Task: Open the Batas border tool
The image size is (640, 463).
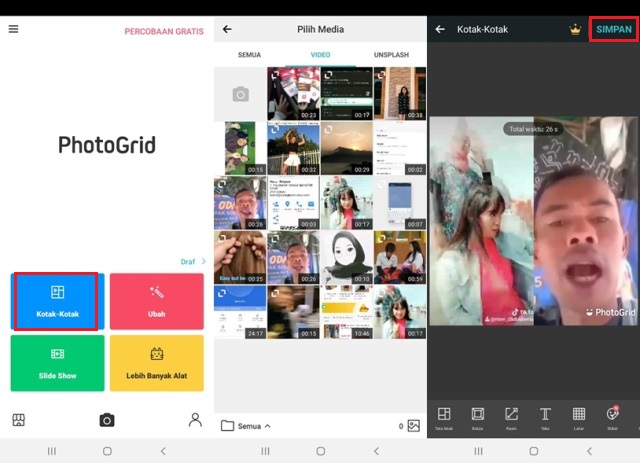Action: [478, 418]
